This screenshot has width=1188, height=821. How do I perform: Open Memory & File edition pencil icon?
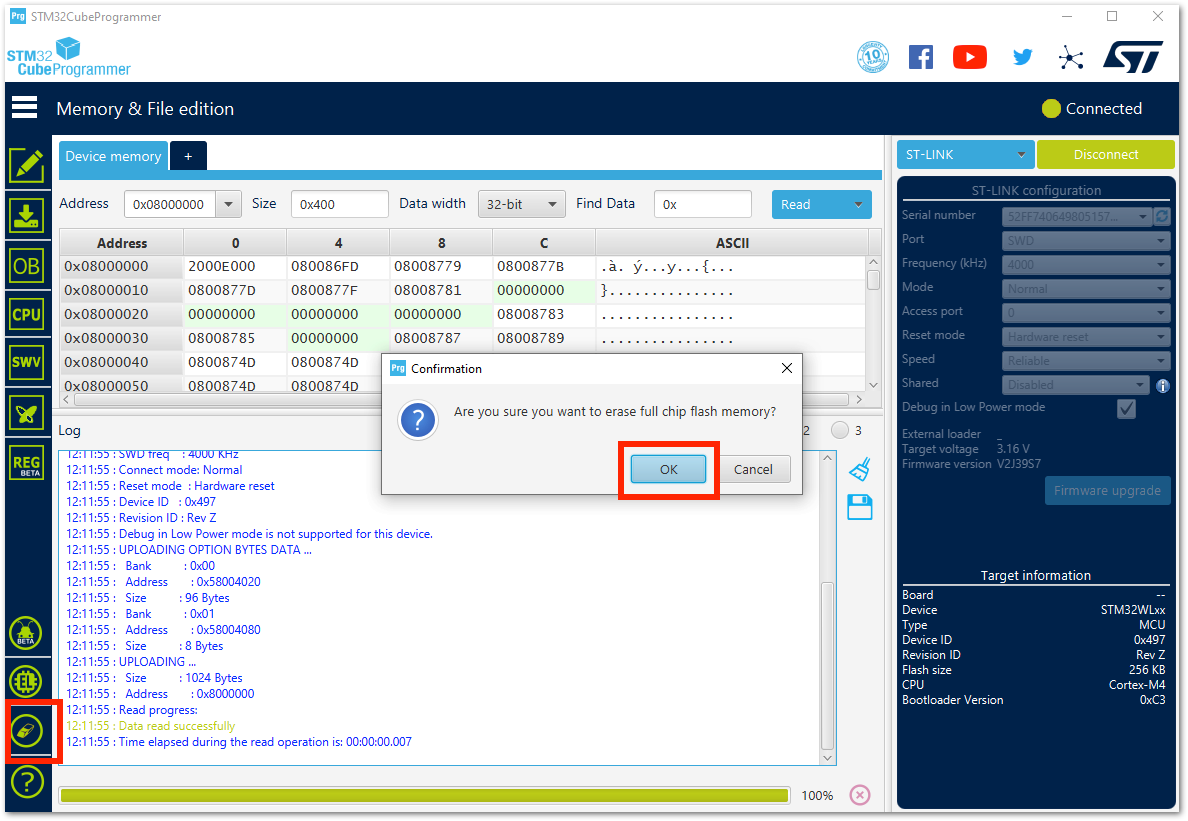click(27, 166)
